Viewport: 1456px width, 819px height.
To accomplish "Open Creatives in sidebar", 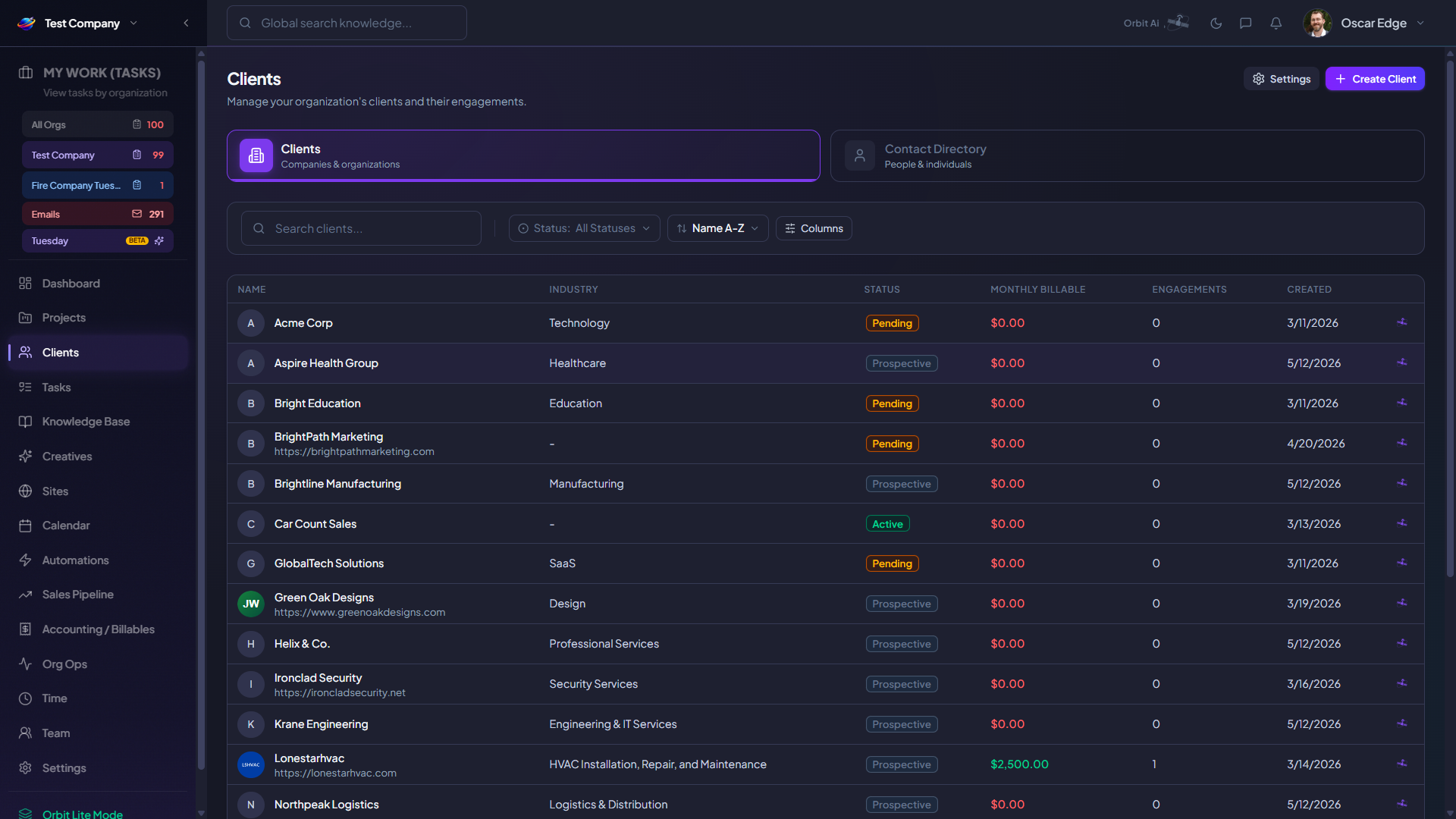I will point(98,456).
